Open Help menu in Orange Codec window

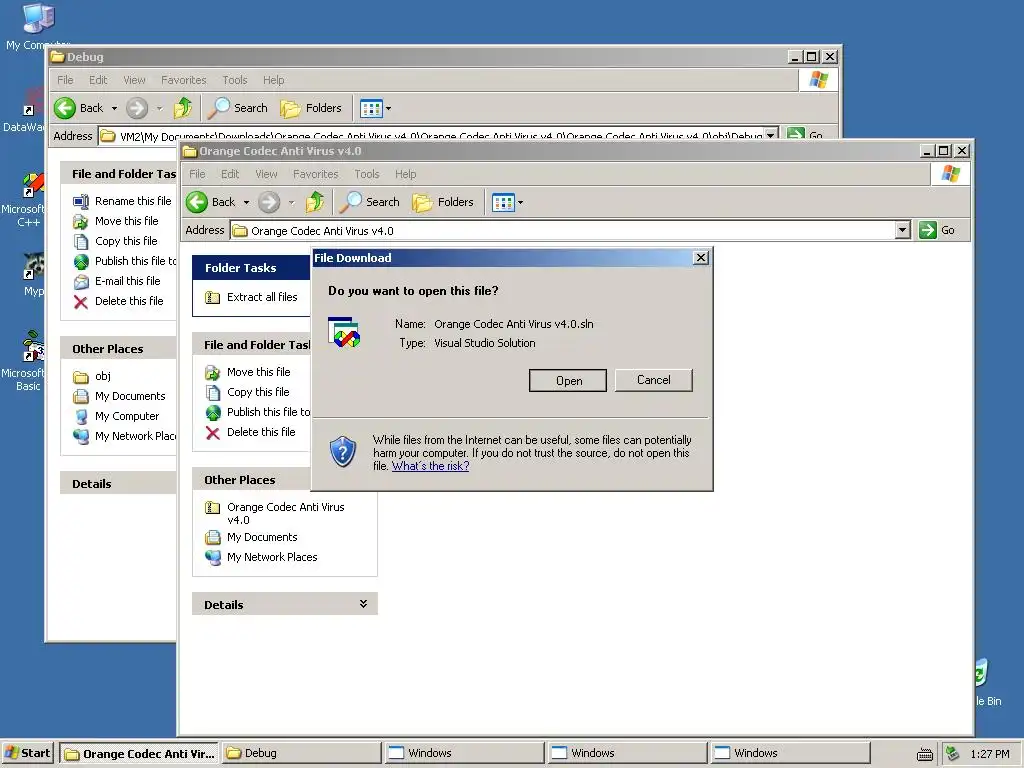[405, 174]
